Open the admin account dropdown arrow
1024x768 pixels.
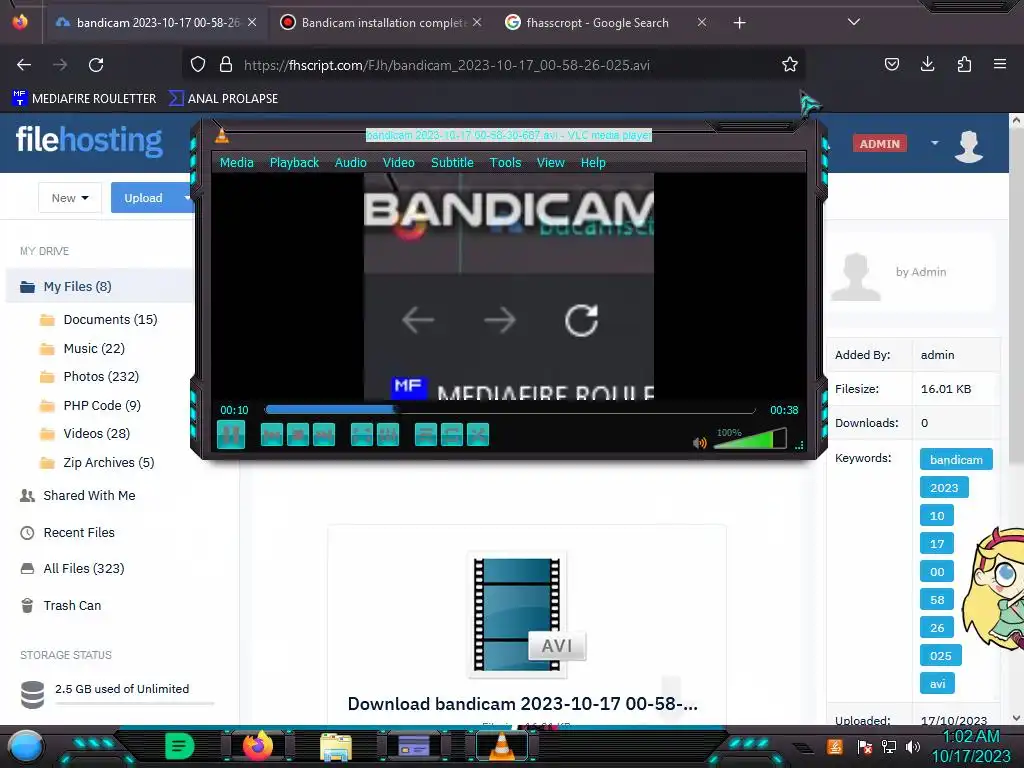[935, 143]
